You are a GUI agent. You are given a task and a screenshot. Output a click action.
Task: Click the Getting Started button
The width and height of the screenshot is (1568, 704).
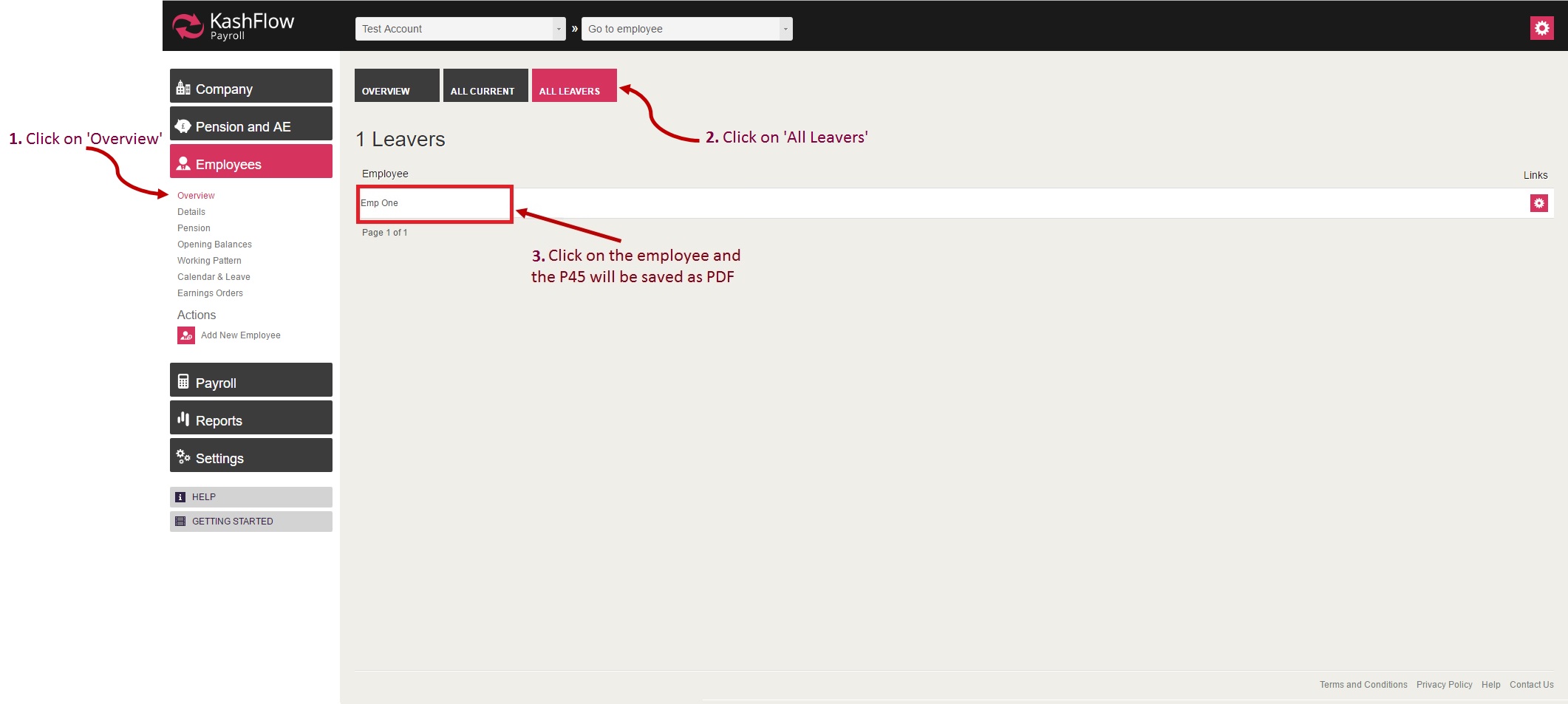[250, 522]
